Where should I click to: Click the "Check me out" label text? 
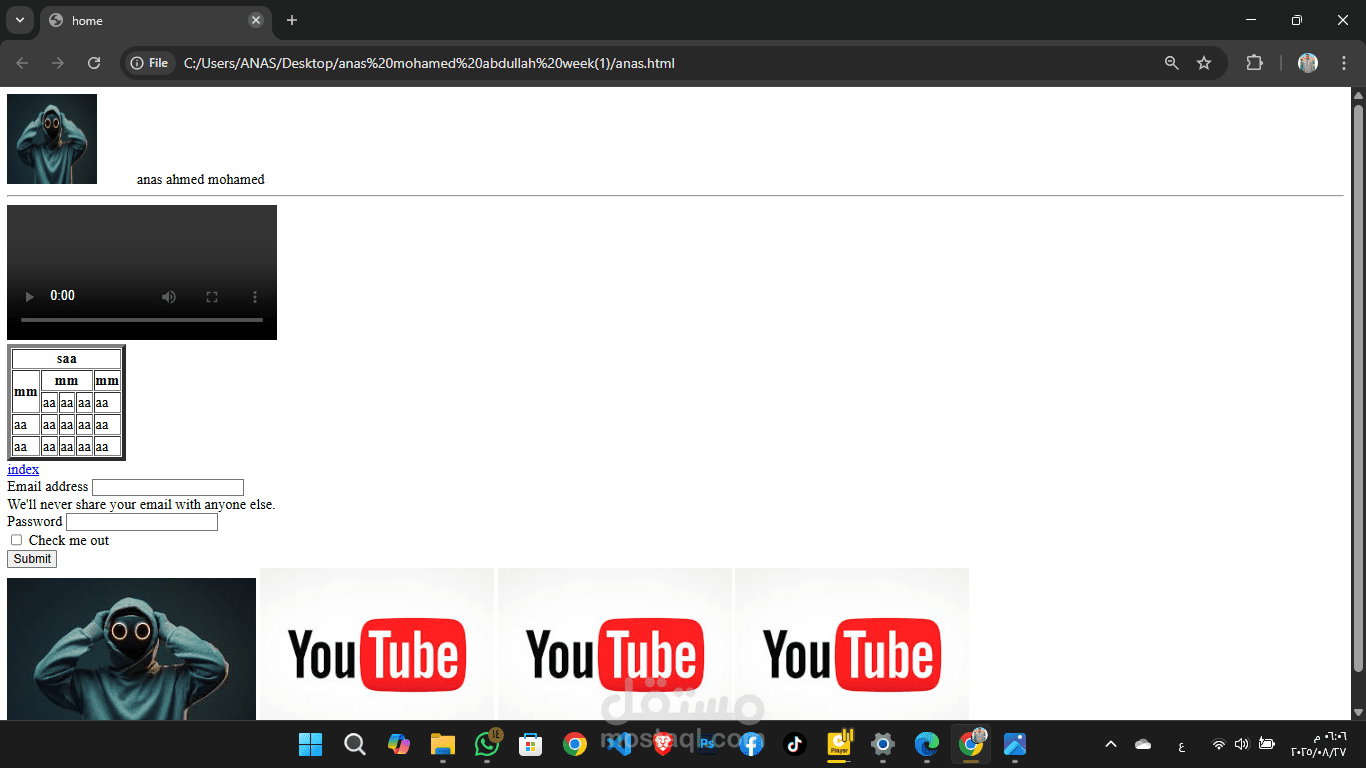(69, 541)
